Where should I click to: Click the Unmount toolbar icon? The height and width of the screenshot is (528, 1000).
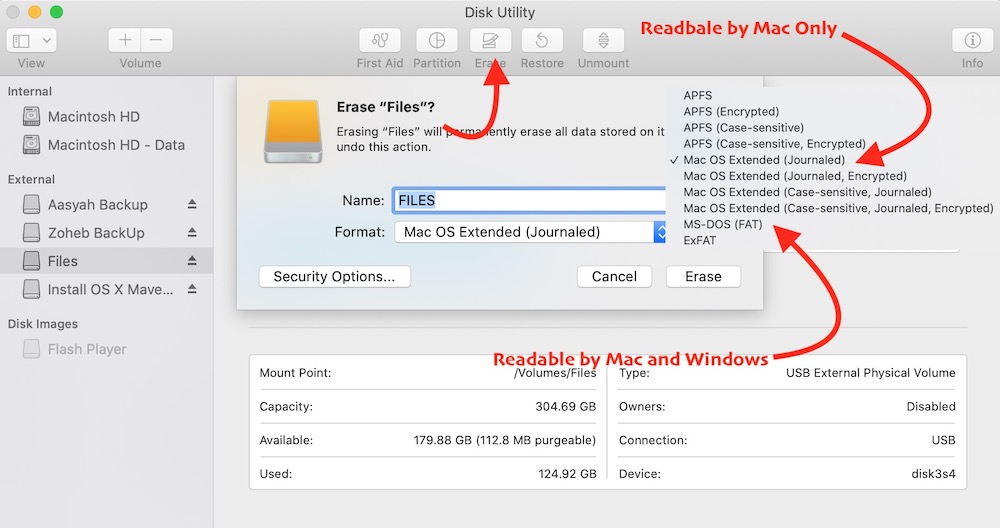(x=603, y=41)
